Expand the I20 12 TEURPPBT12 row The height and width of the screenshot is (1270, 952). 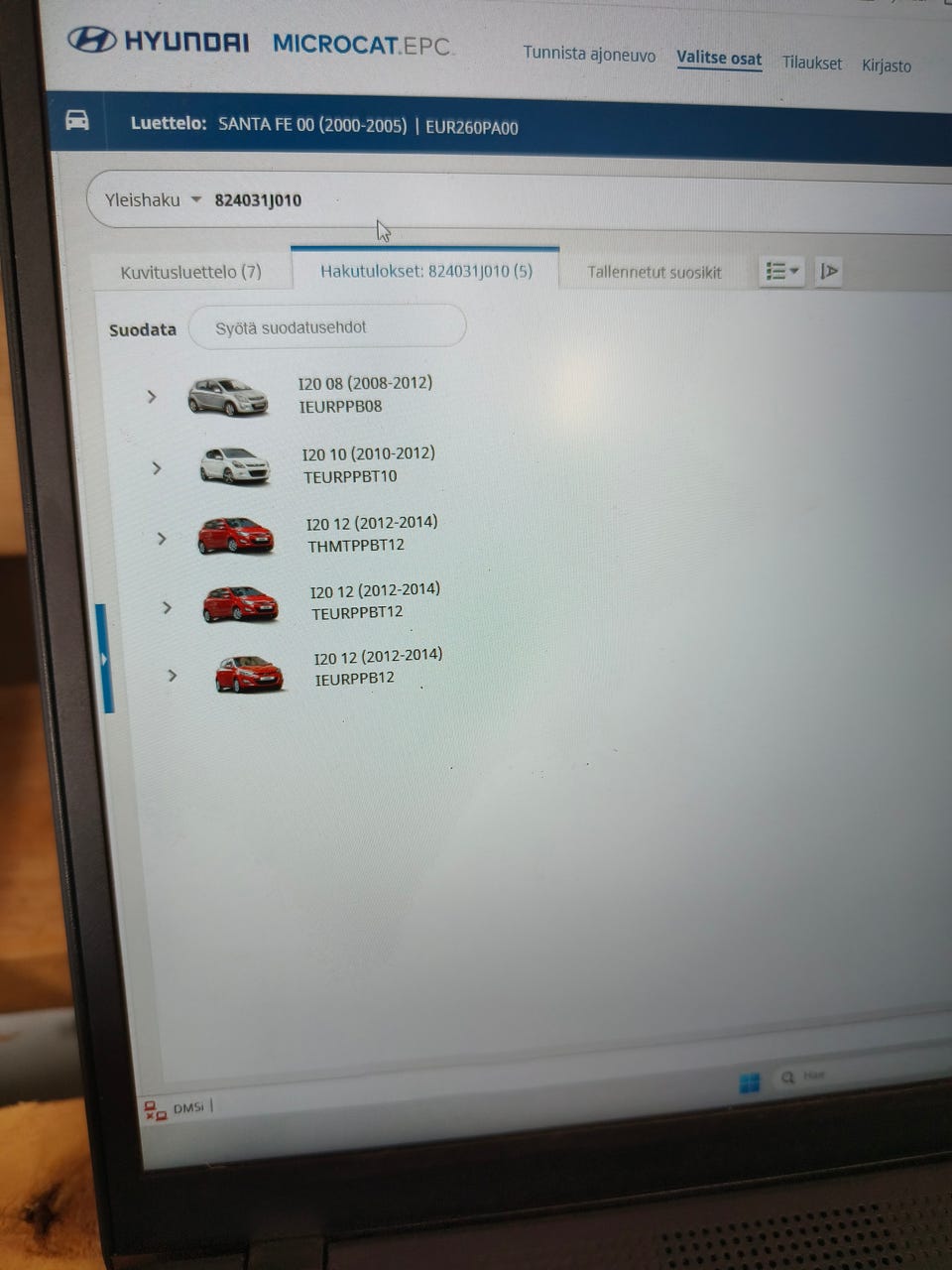click(167, 607)
